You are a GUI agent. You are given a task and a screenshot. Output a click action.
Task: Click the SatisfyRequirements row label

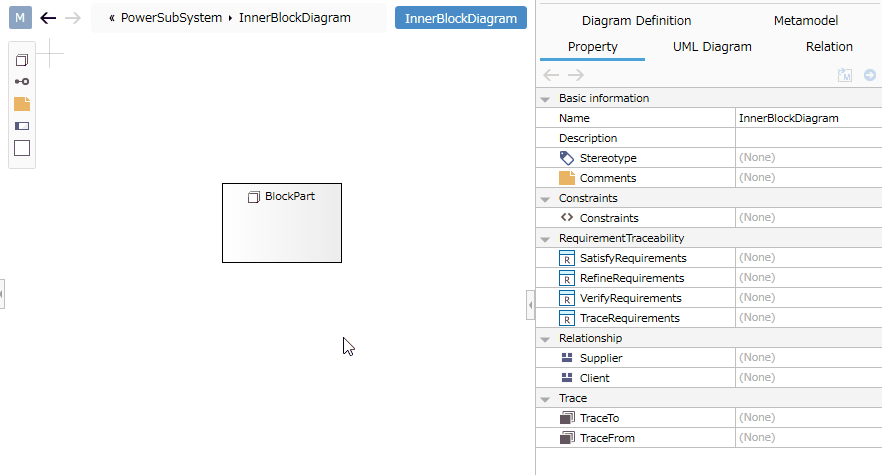point(633,258)
